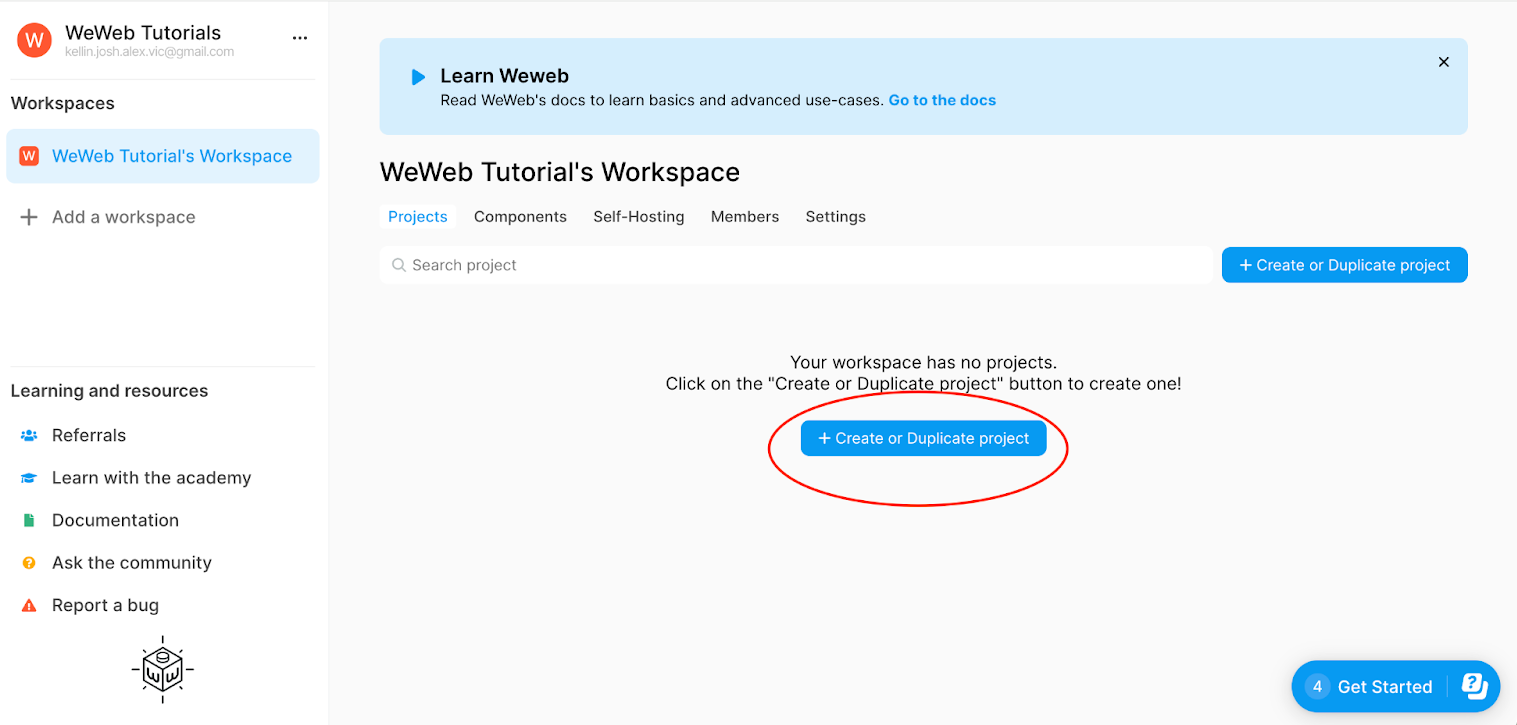
Task: Click the chat icon on the Get Started widget
Action: (1473, 686)
